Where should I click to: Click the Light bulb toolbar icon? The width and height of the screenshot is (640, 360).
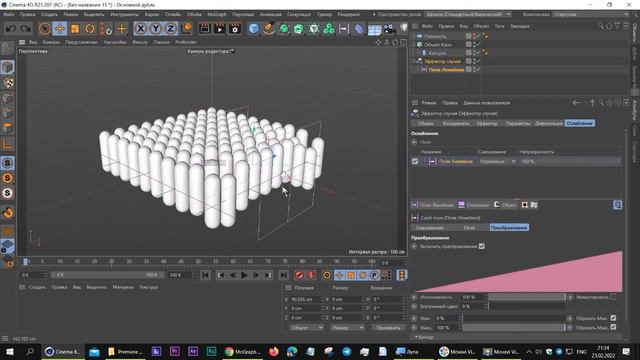click(404, 28)
